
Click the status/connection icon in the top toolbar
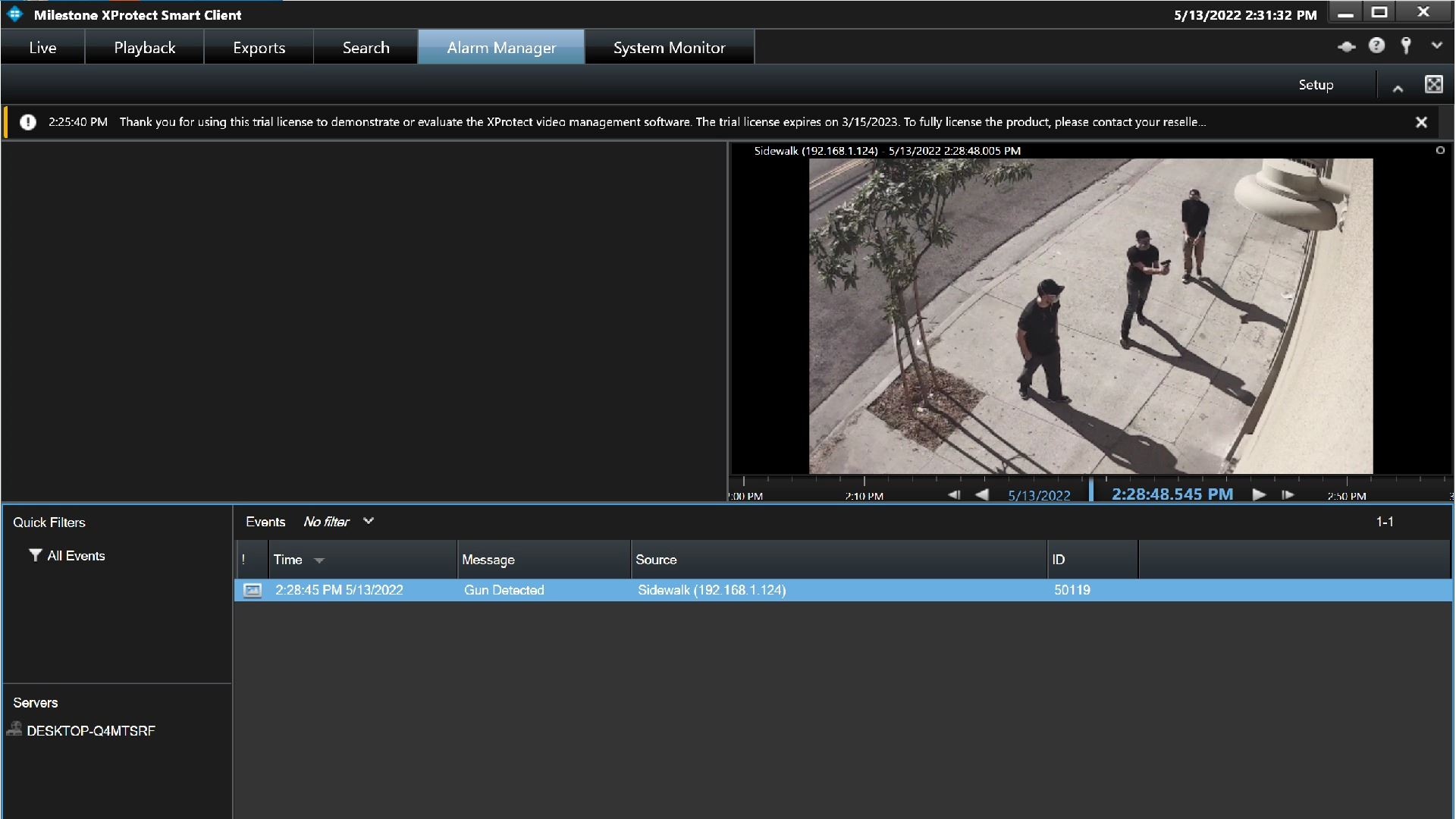(x=1346, y=46)
